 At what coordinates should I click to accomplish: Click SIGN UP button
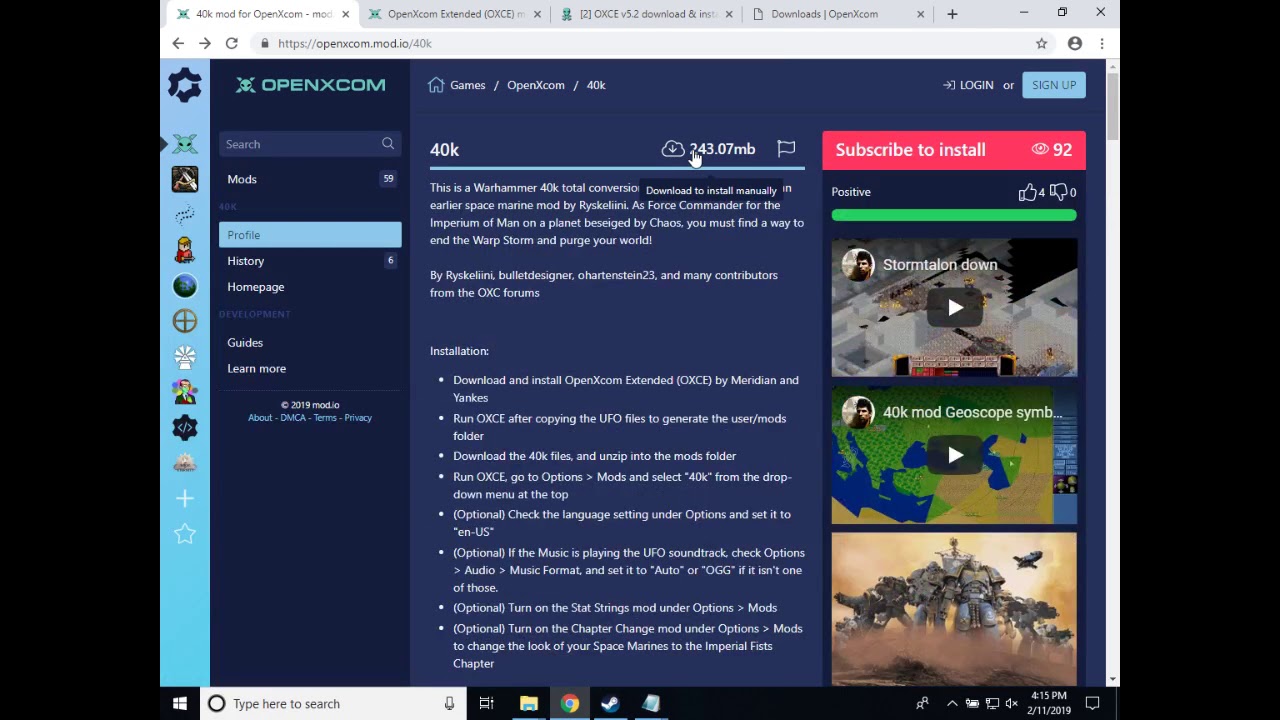click(x=1054, y=85)
